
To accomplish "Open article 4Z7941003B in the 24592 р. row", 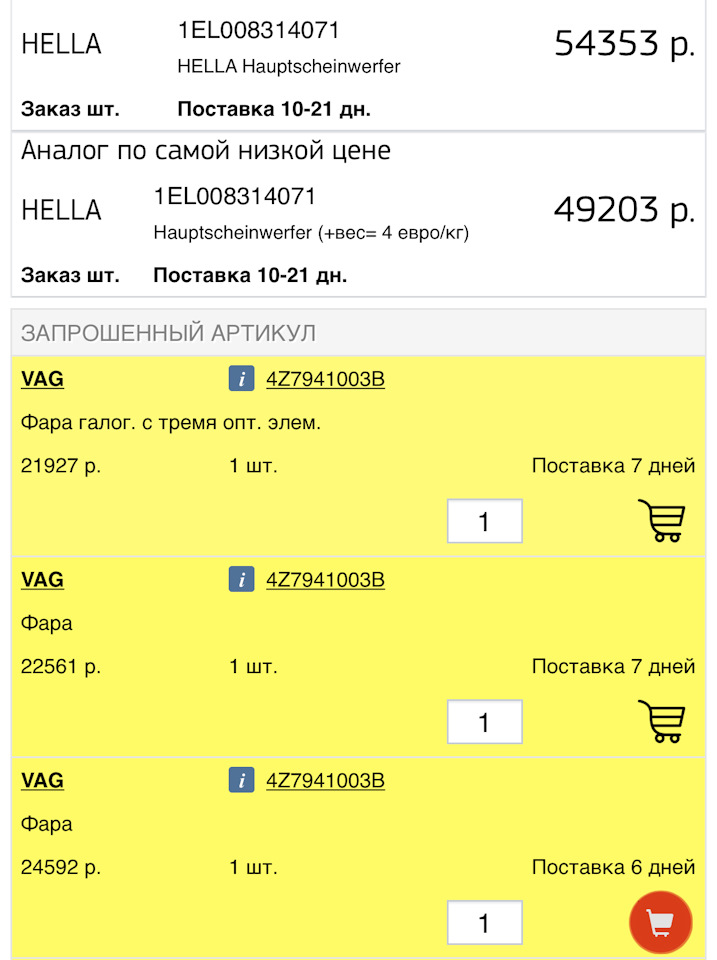I will 325,780.
